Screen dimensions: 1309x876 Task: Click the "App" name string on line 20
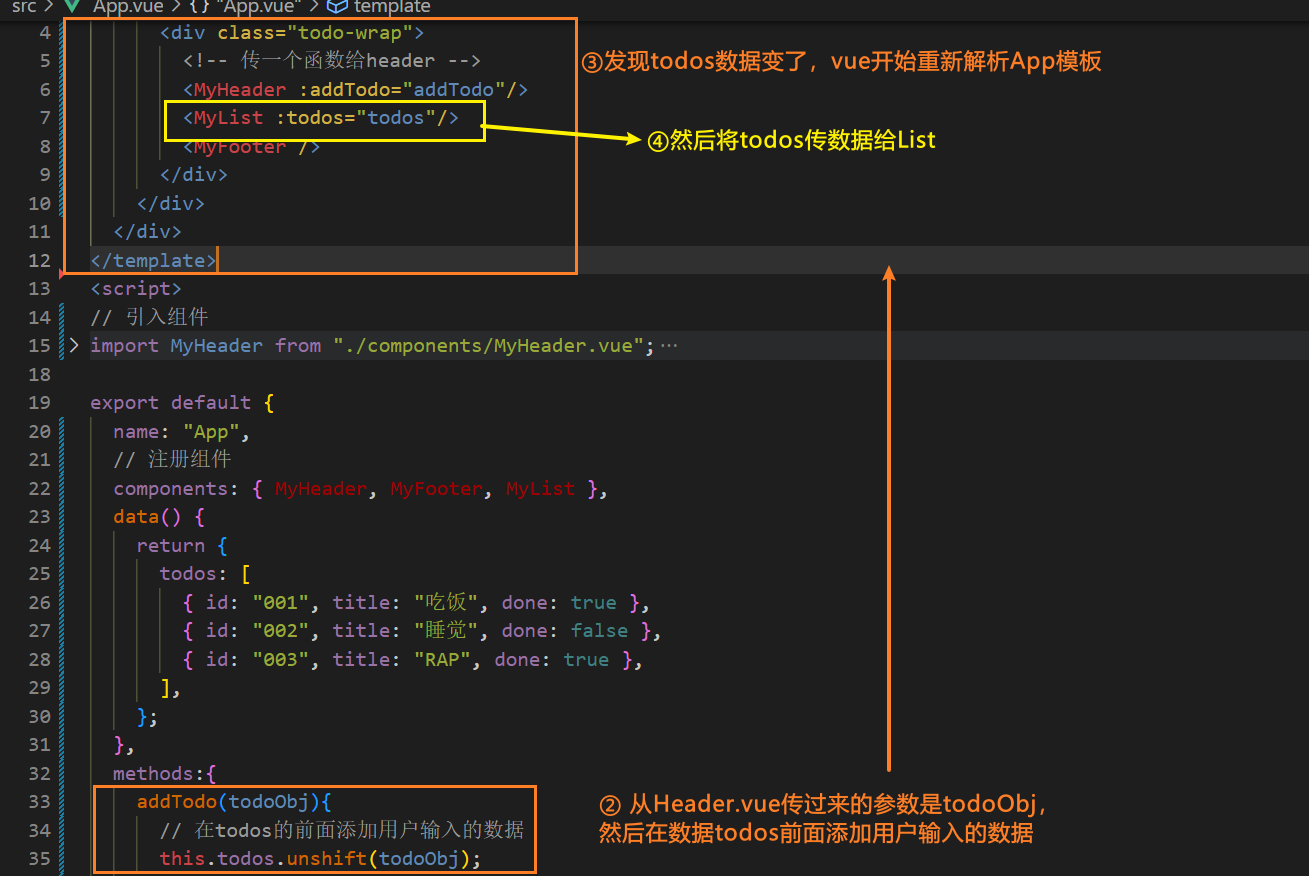pyautogui.click(x=211, y=432)
